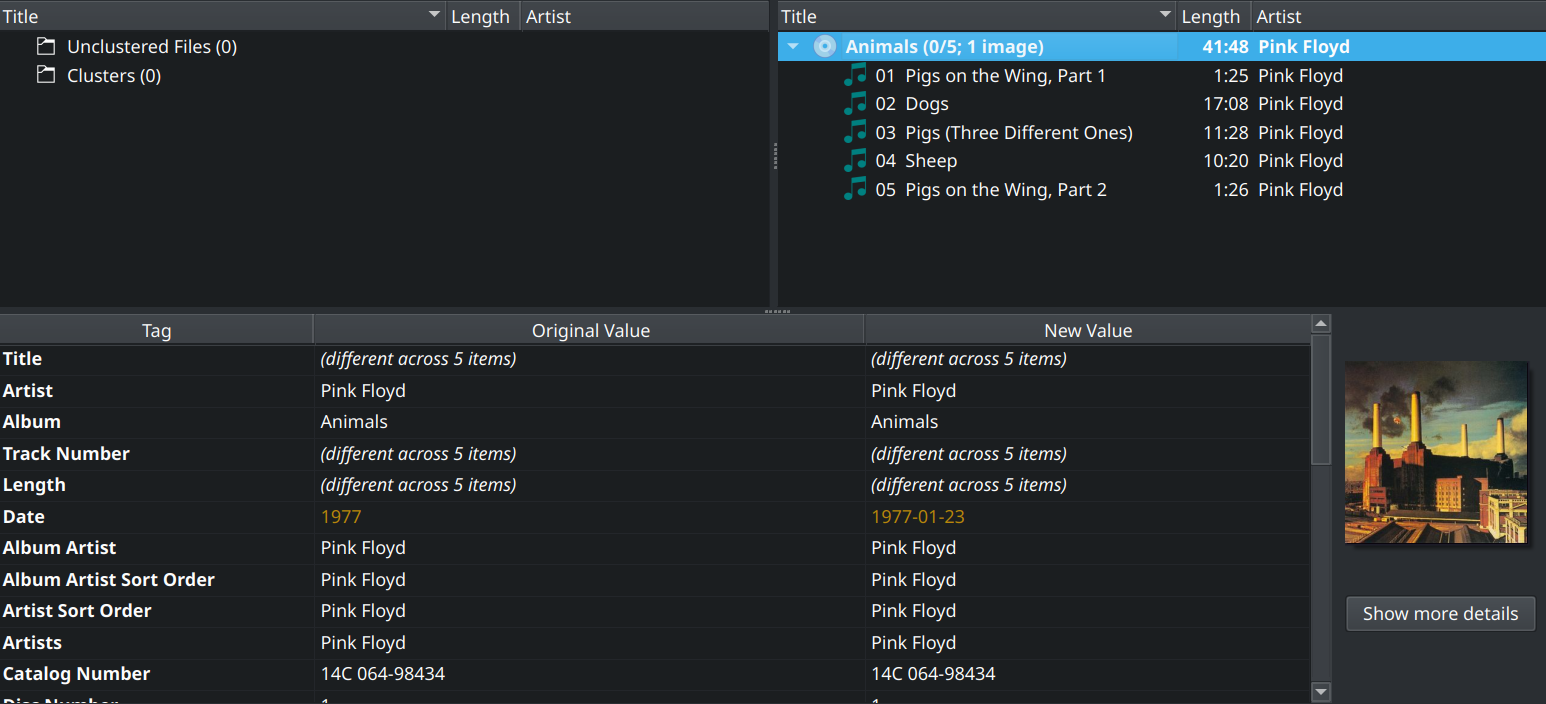This screenshot has height=704, width=1546.
Task: Select Animals (0/5; 1 image) album row
Action: pyautogui.click(x=1162, y=46)
